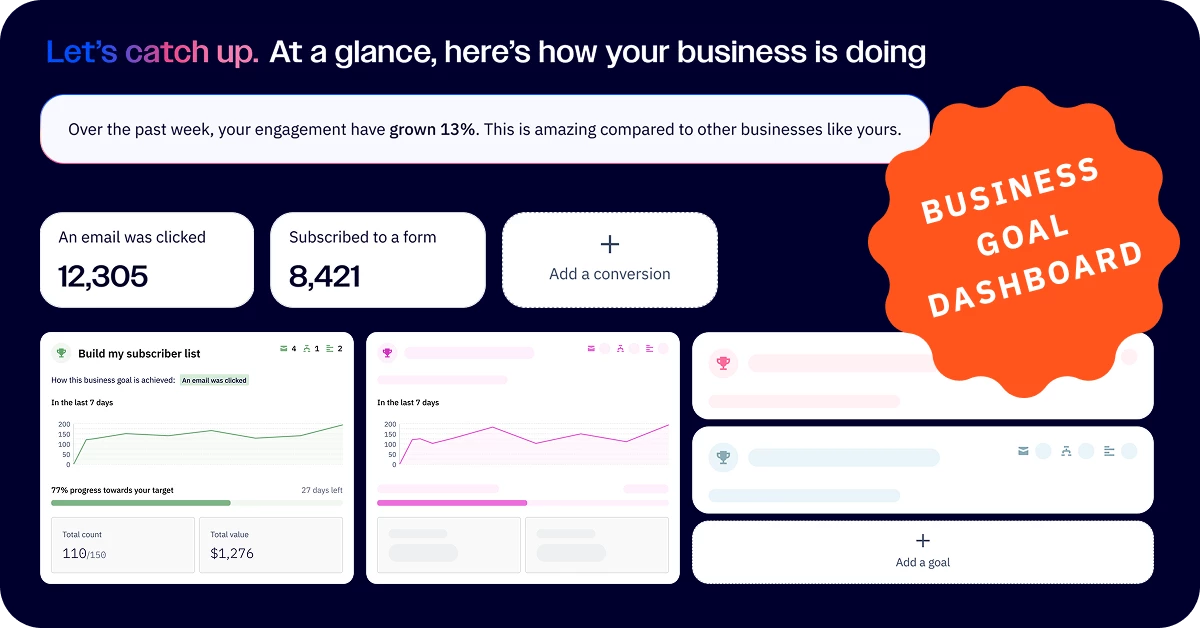
Task: Click the pink progress bar in second card
Action: coord(452,503)
